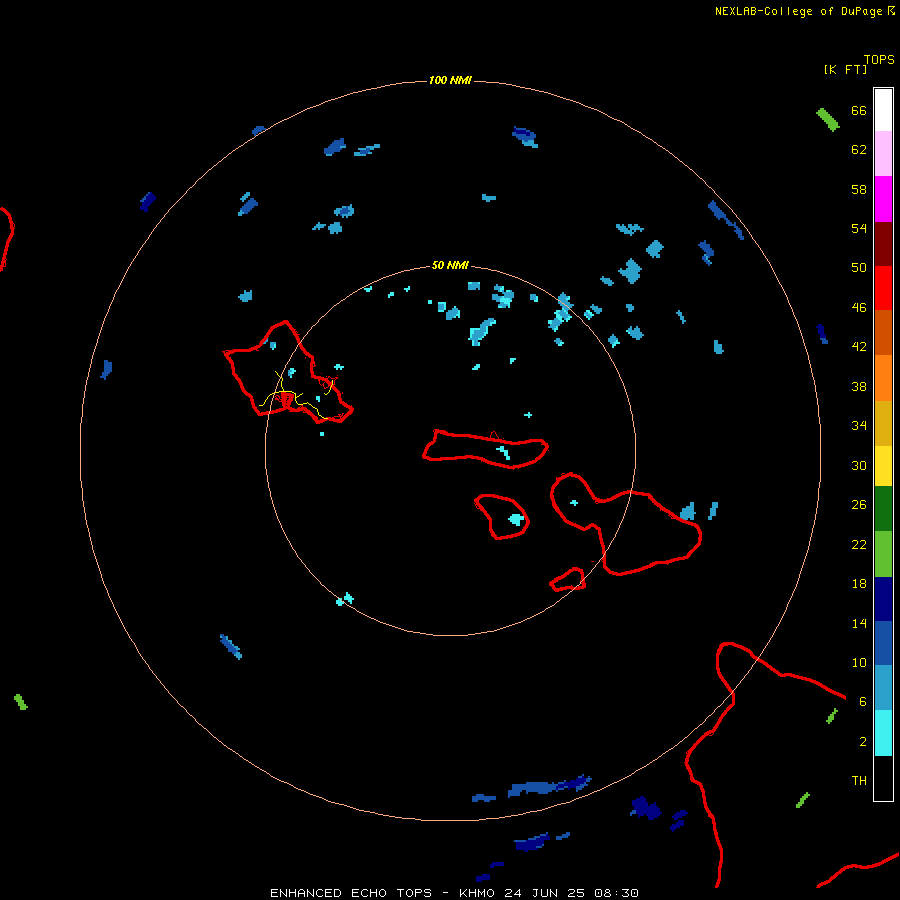Click the '[K FT]' units label
Viewport: 900px width, 900px height.
click(845, 69)
